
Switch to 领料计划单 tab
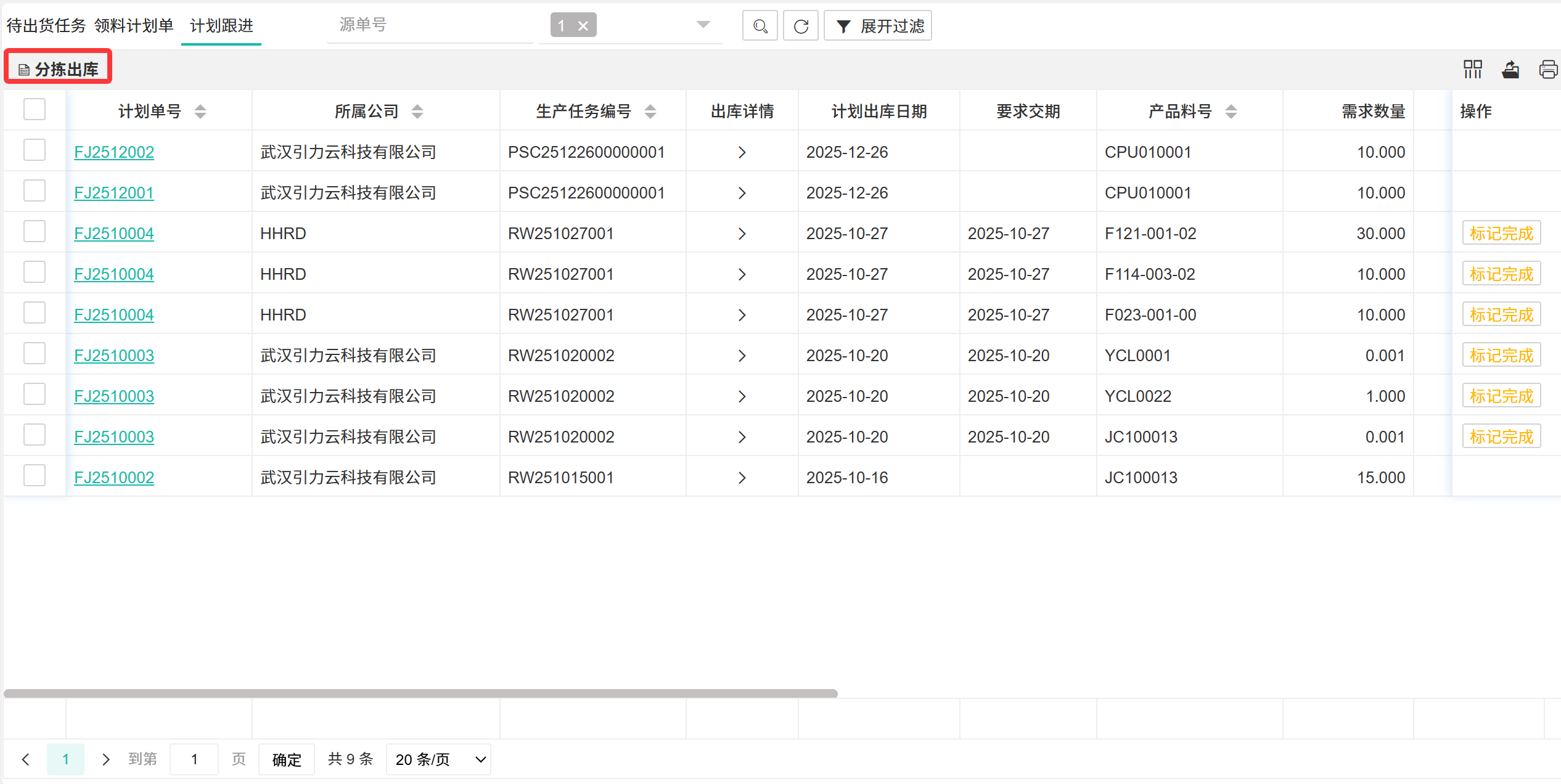134,26
